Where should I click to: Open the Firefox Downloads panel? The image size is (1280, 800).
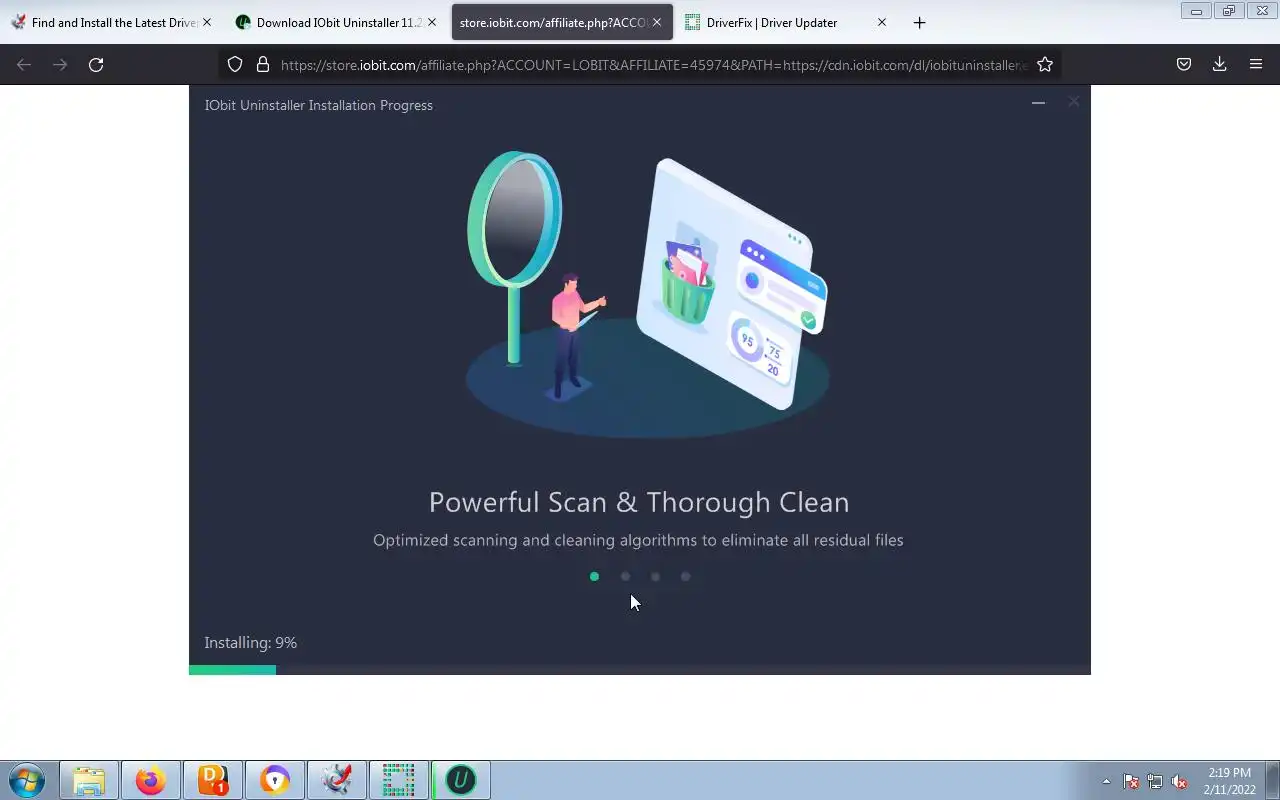(x=1219, y=65)
